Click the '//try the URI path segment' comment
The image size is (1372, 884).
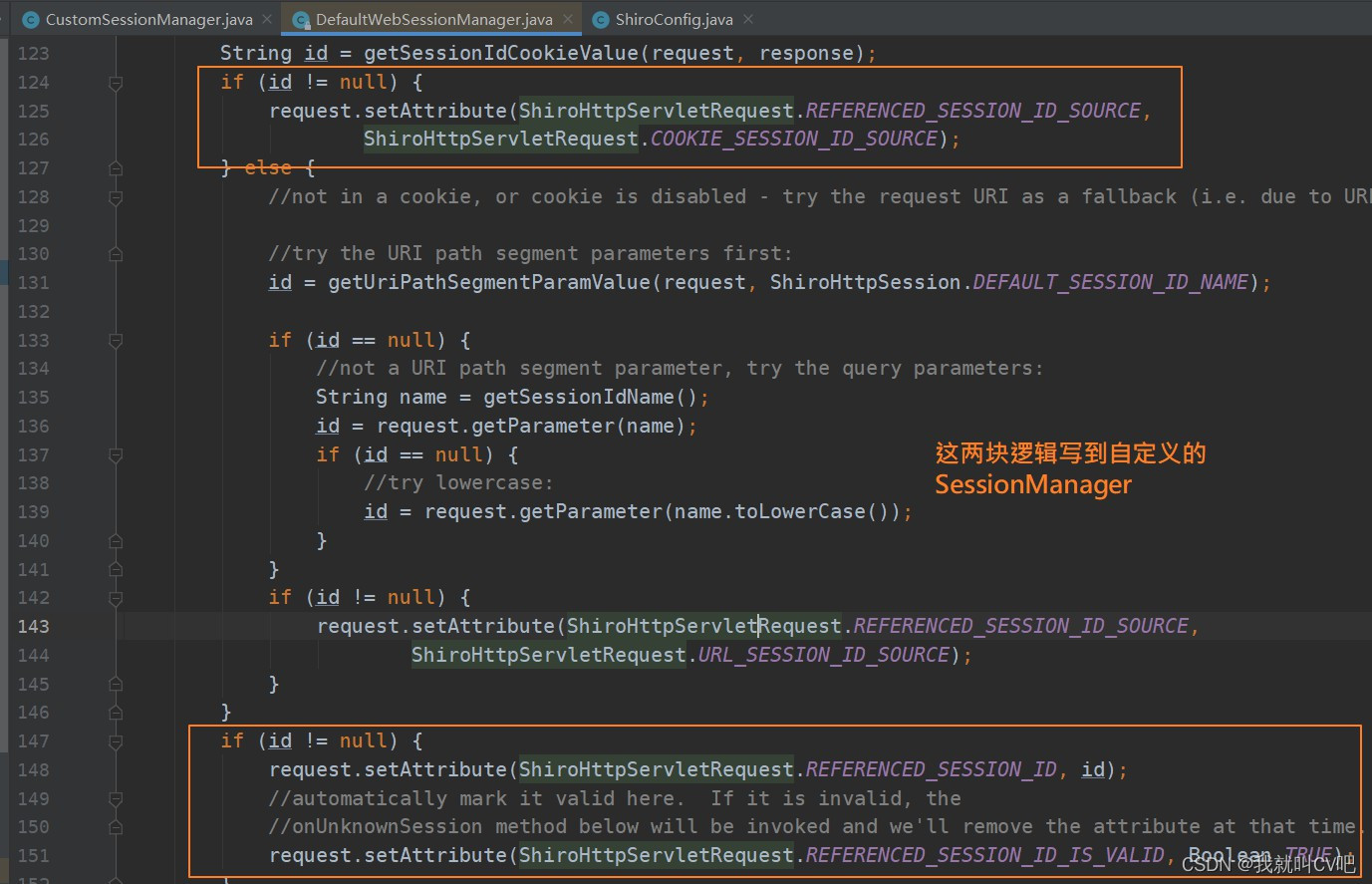click(x=530, y=254)
